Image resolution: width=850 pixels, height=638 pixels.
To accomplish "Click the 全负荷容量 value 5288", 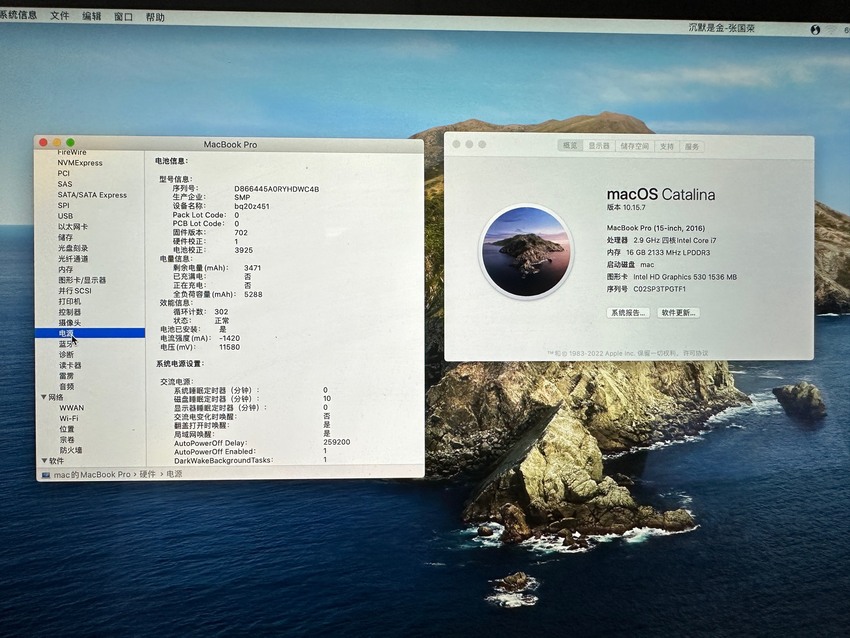I will point(253,294).
